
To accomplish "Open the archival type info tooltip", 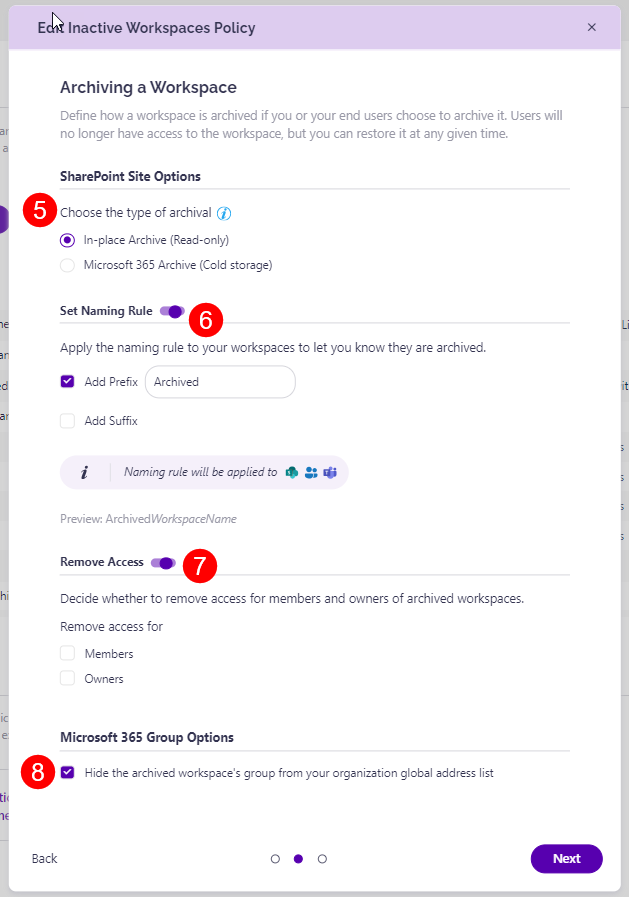I will [x=224, y=213].
